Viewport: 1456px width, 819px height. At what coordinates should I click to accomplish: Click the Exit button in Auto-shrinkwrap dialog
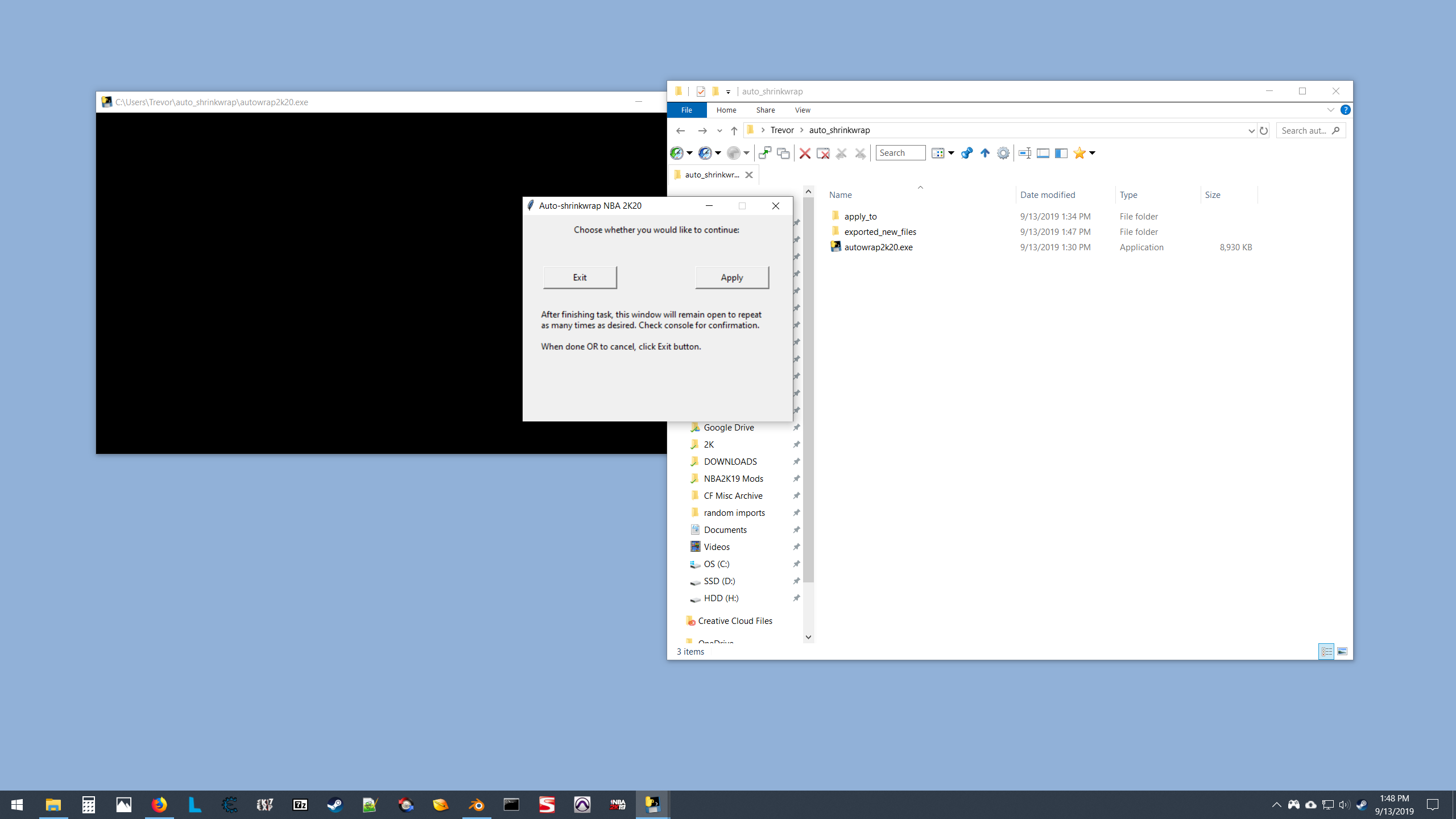pos(580,278)
